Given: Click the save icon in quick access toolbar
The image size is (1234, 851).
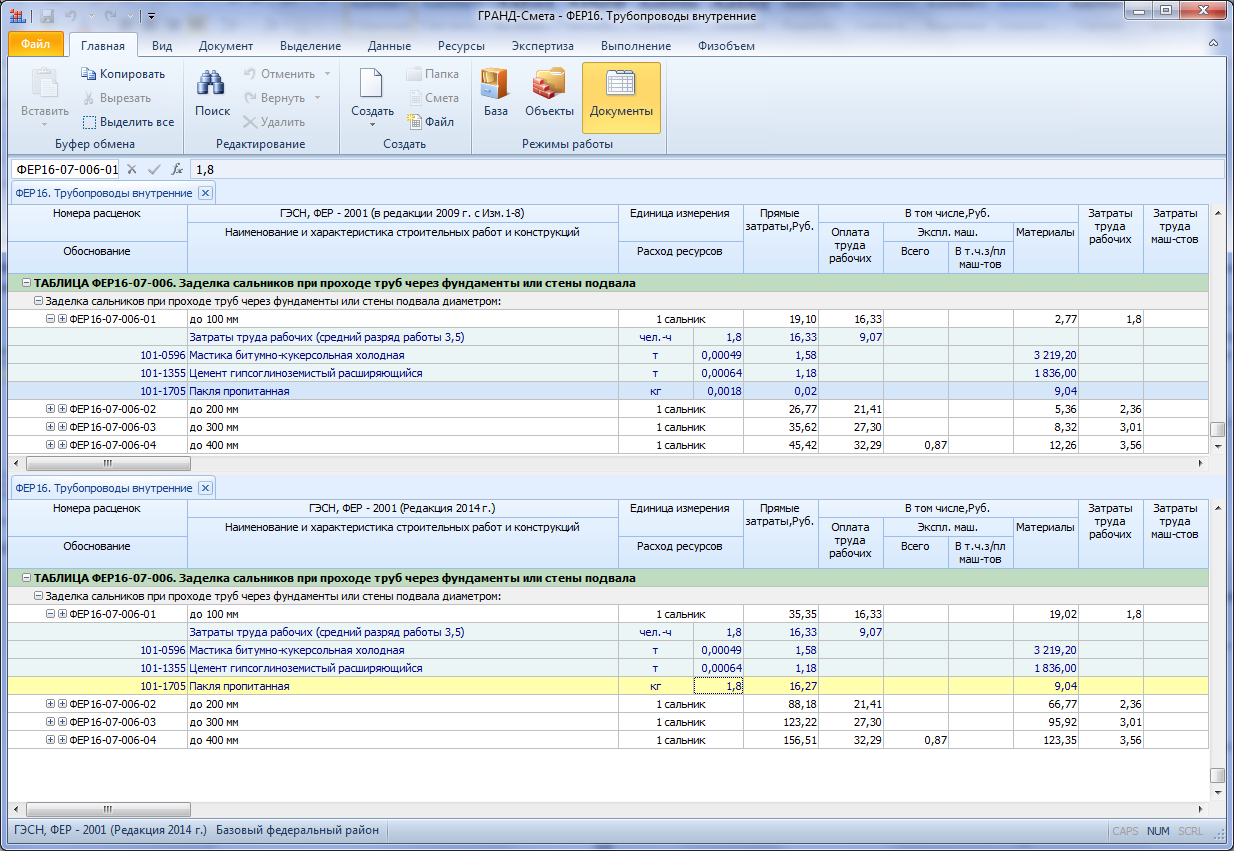Looking at the screenshot, I should tap(47, 15).
